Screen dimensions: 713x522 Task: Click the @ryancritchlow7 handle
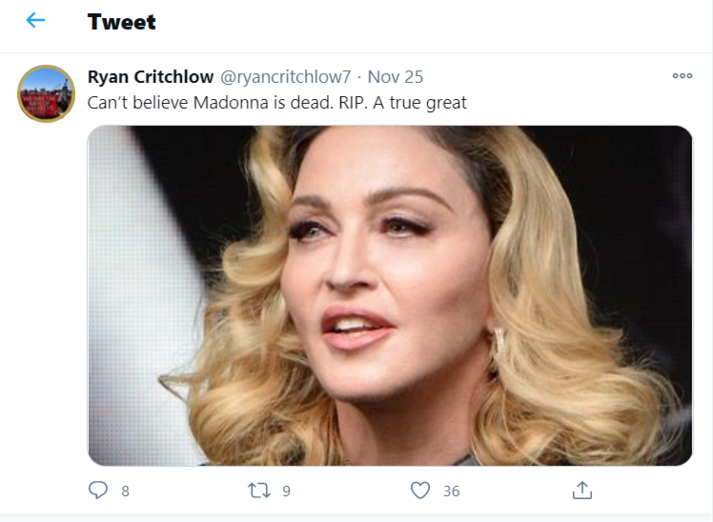click(287, 77)
